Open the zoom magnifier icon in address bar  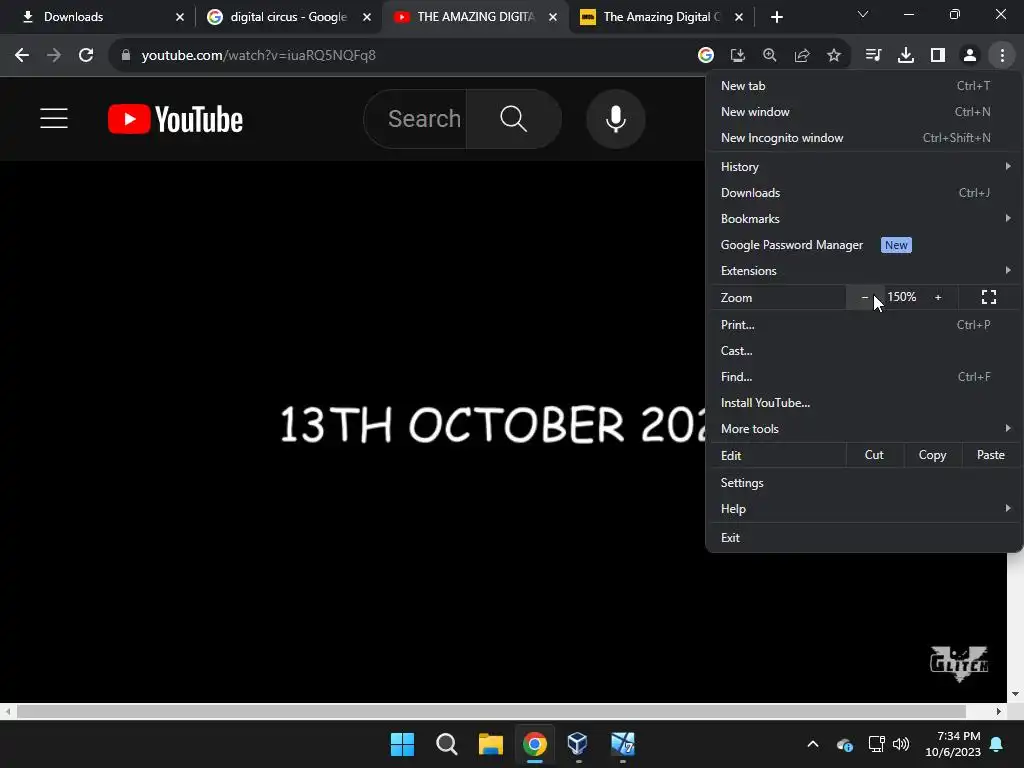769,56
